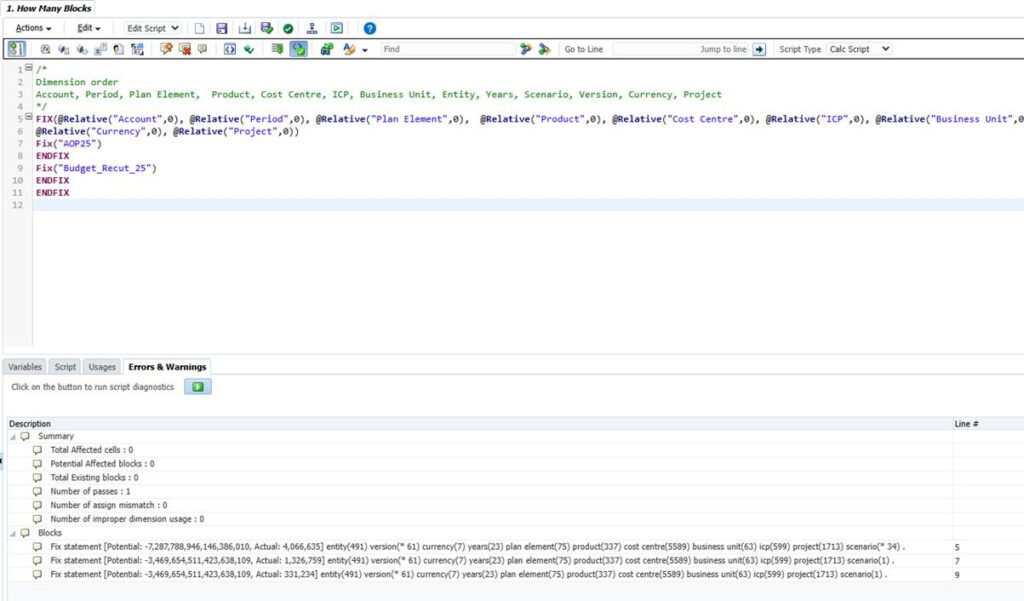Open the Actions menu

[x=33, y=29]
